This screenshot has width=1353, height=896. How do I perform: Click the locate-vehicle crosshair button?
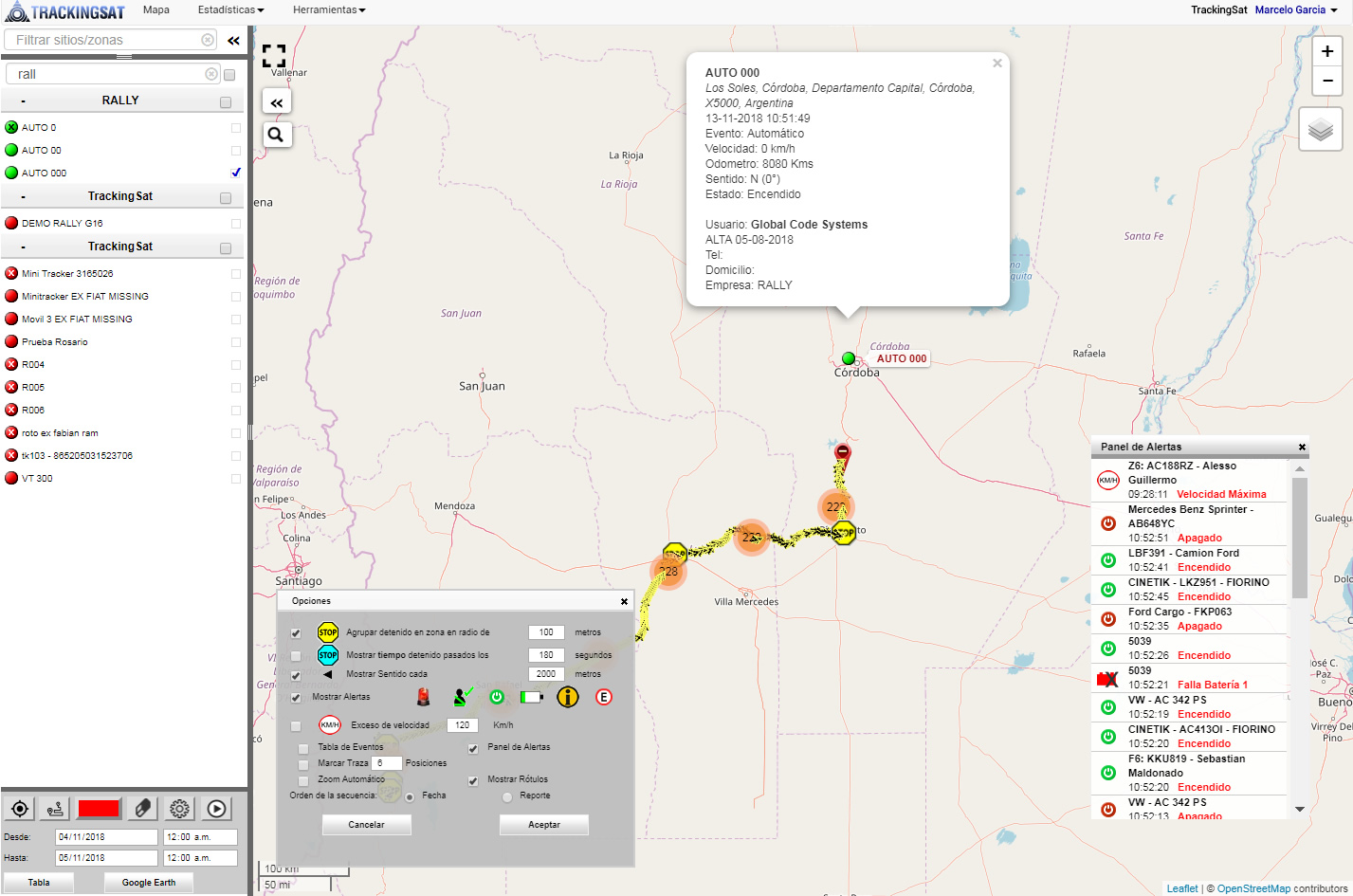(x=20, y=809)
